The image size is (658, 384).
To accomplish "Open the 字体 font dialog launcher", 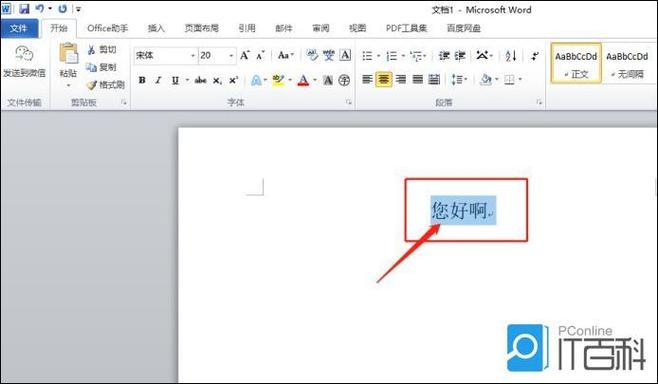I will click(x=348, y=102).
